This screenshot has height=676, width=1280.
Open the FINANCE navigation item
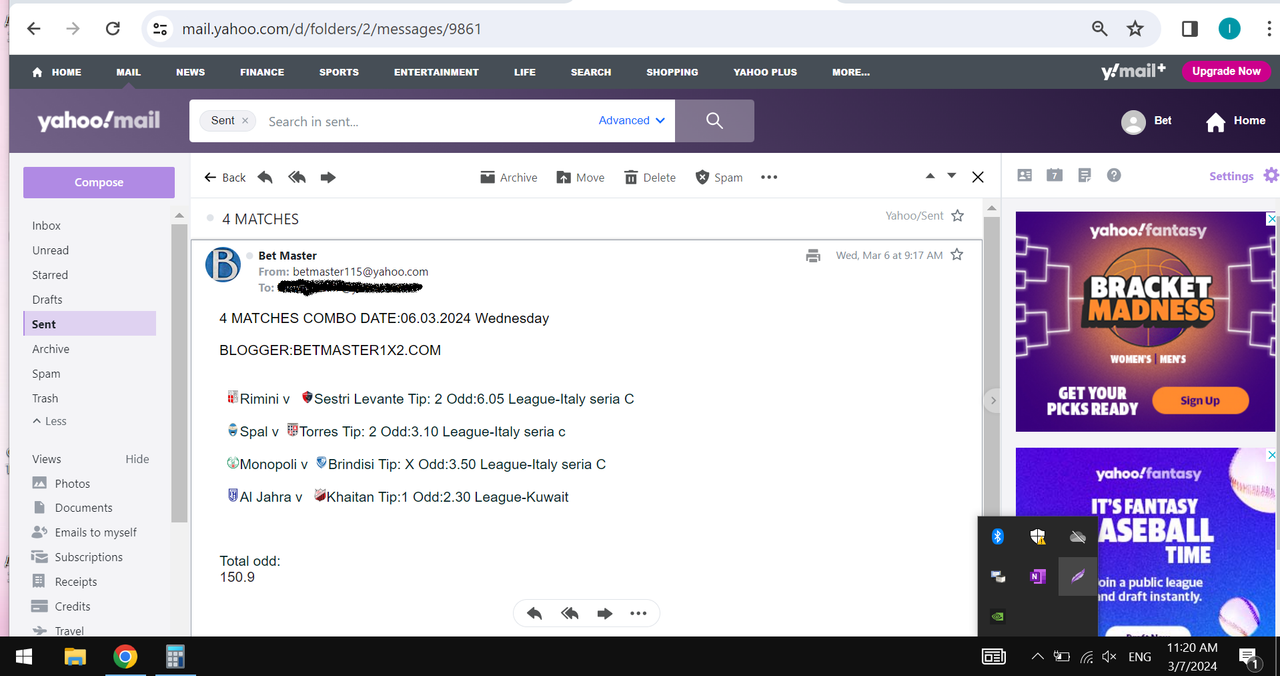[262, 72]
